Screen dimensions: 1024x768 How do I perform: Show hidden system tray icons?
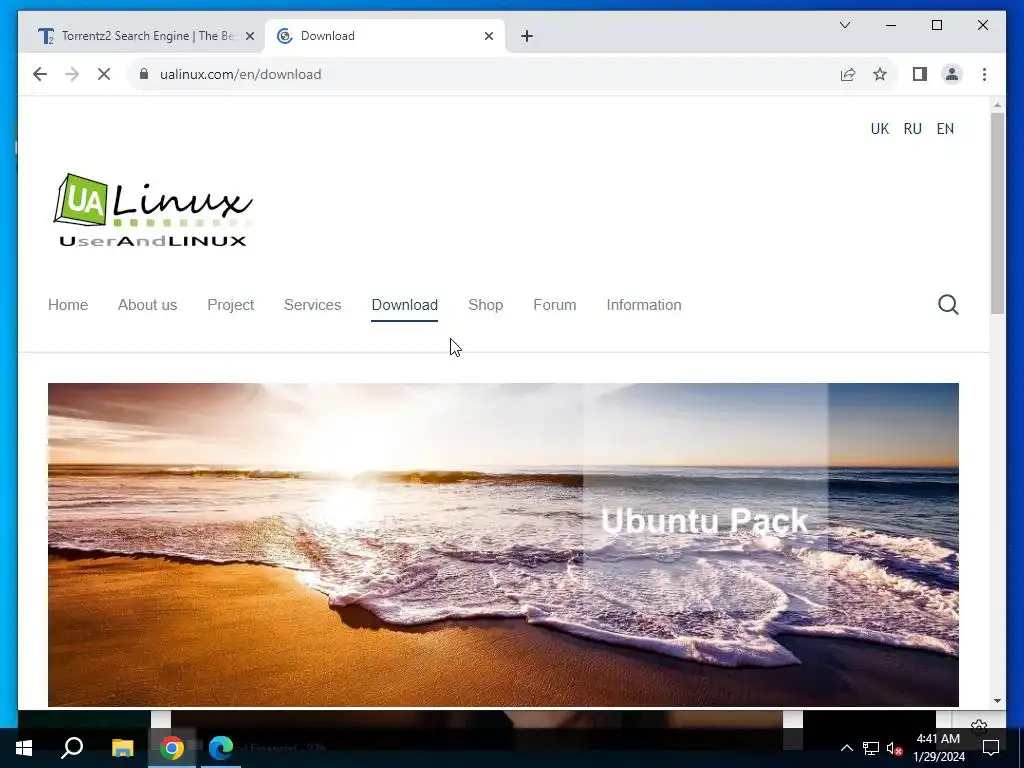[846, 748]
